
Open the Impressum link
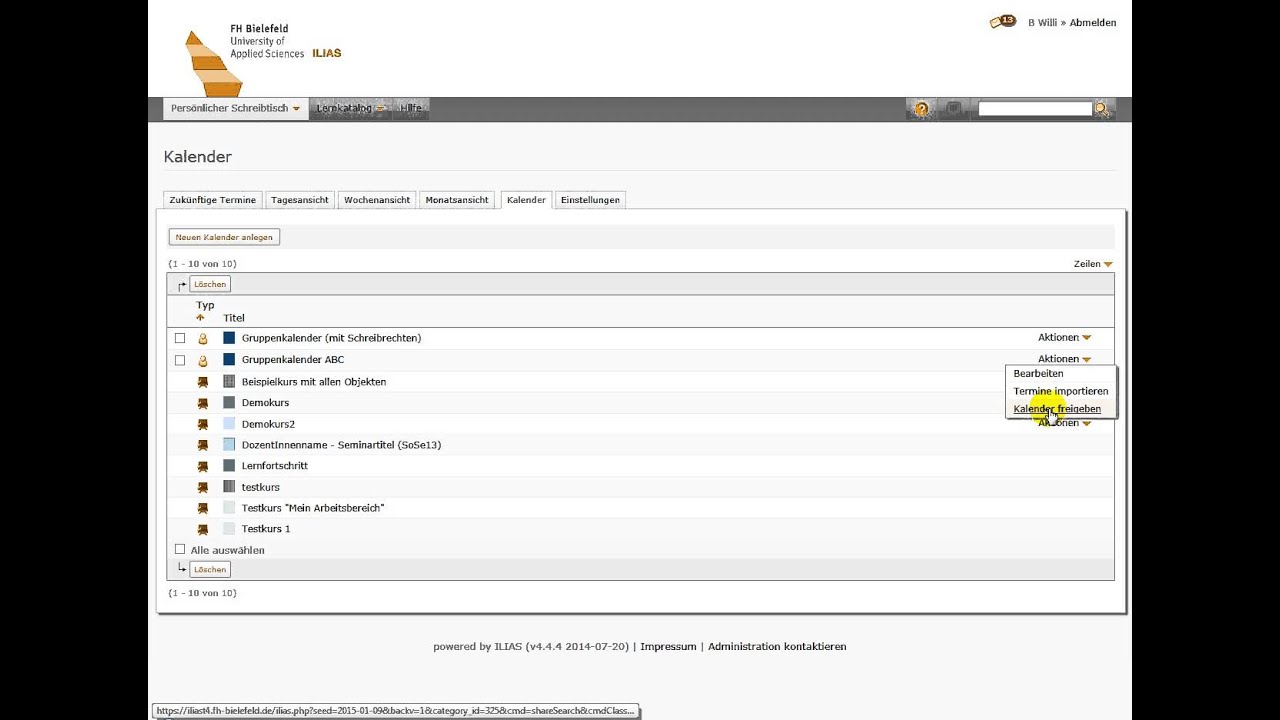[x=668, y=647]
